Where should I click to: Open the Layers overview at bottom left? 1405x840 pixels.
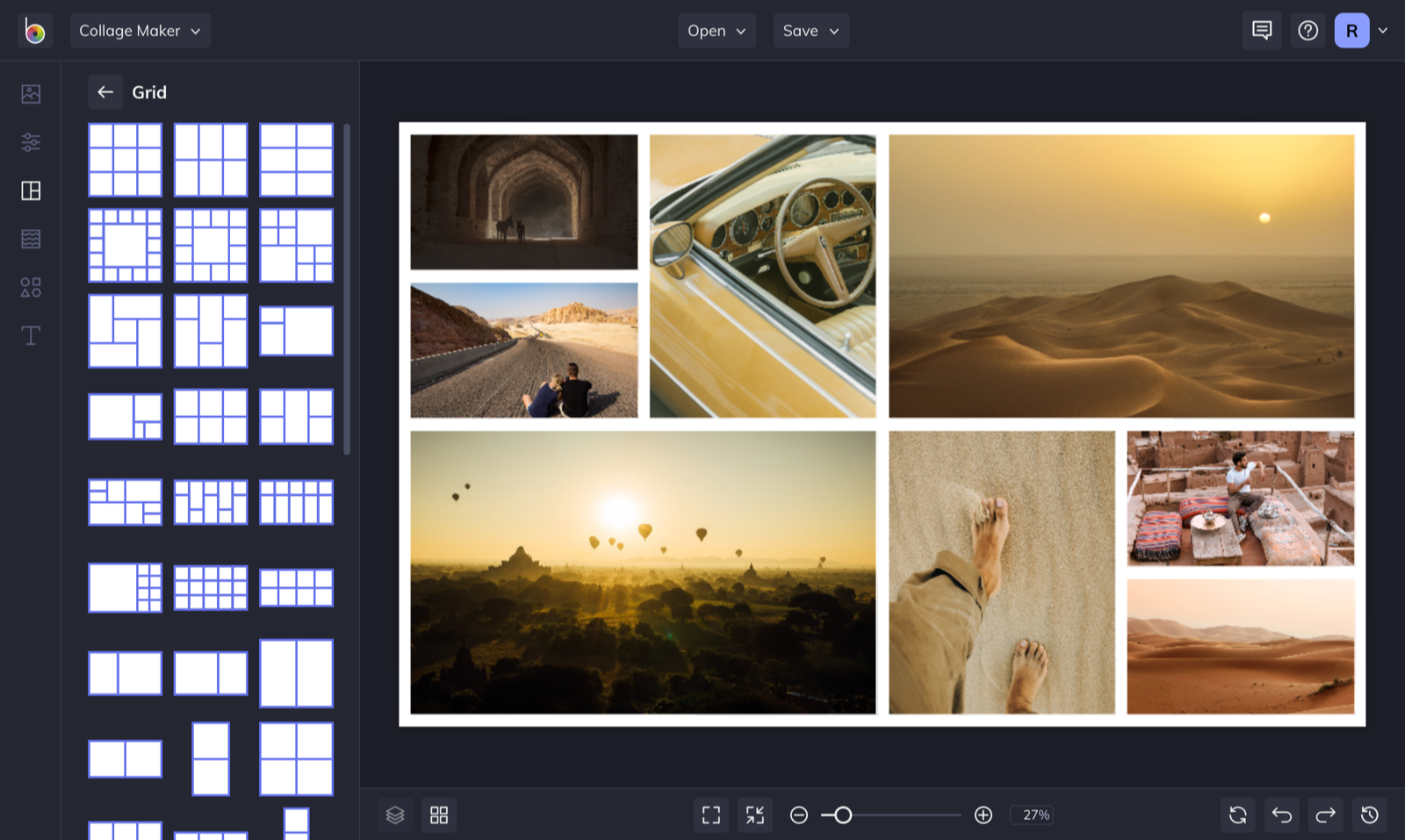tap(395, 815)
